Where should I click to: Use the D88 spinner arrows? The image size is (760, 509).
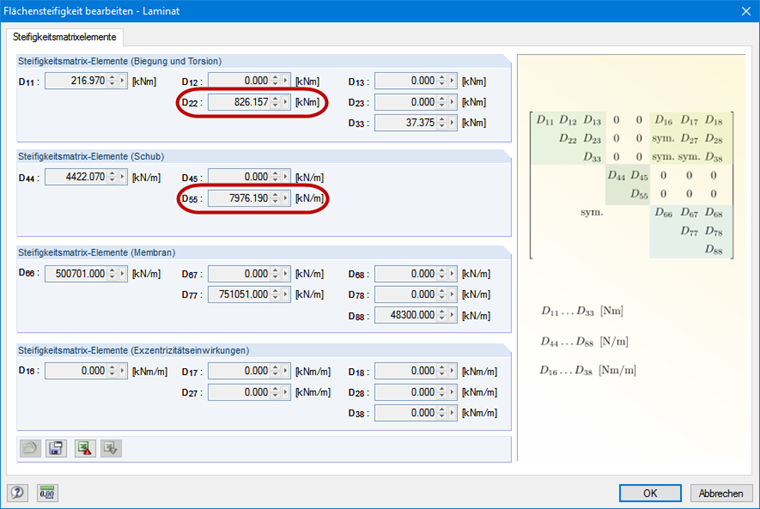point(442,316)
